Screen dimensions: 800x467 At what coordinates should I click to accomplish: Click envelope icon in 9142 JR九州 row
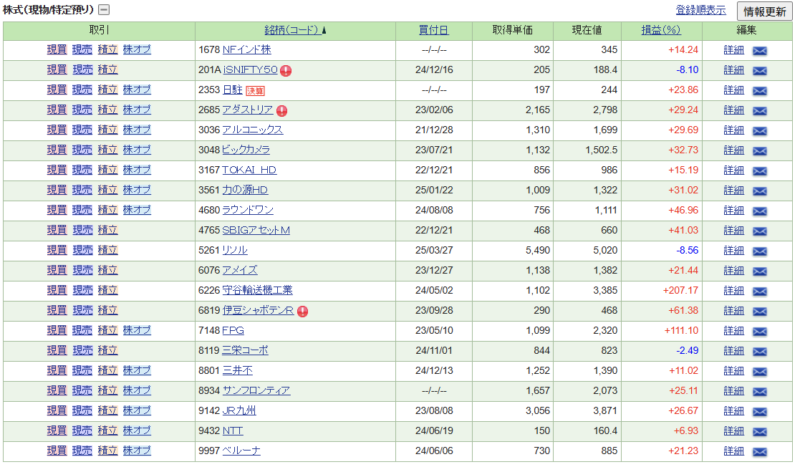coord(760,411)
